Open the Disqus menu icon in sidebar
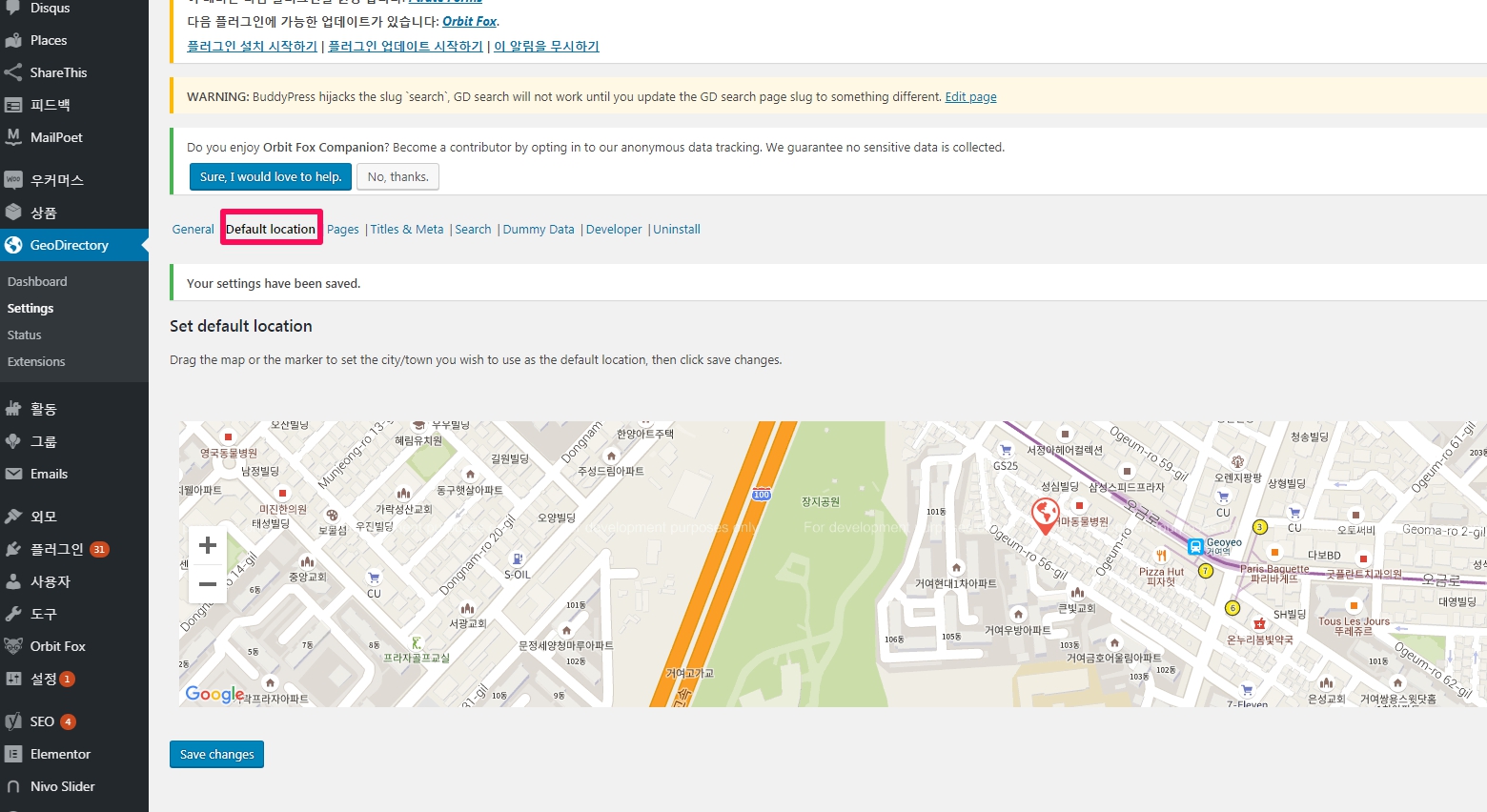This screenshot has width=1487, height=812. click(x=13, y=8)
